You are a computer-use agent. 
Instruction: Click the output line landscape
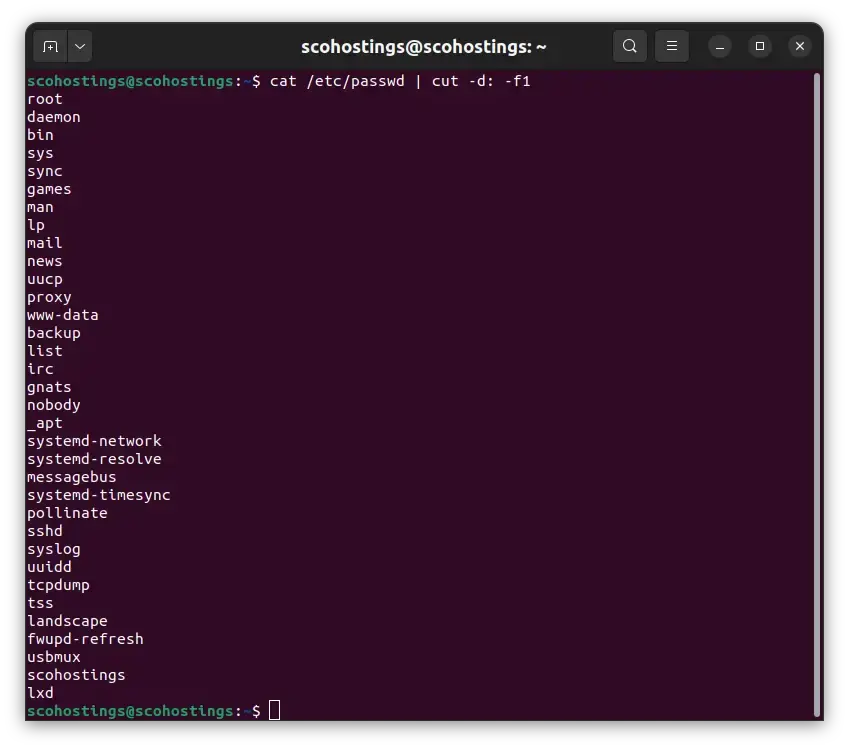point(67,621)
